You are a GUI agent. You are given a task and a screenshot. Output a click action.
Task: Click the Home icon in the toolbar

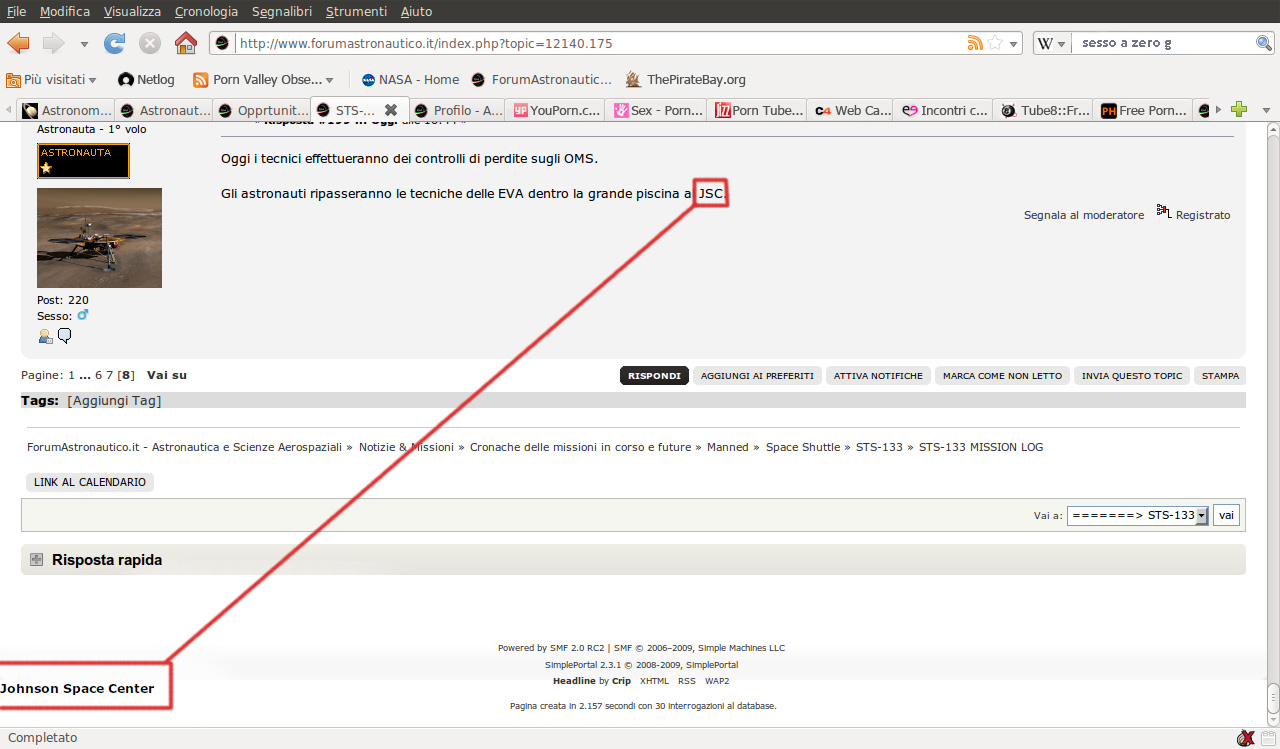[185, 43]
